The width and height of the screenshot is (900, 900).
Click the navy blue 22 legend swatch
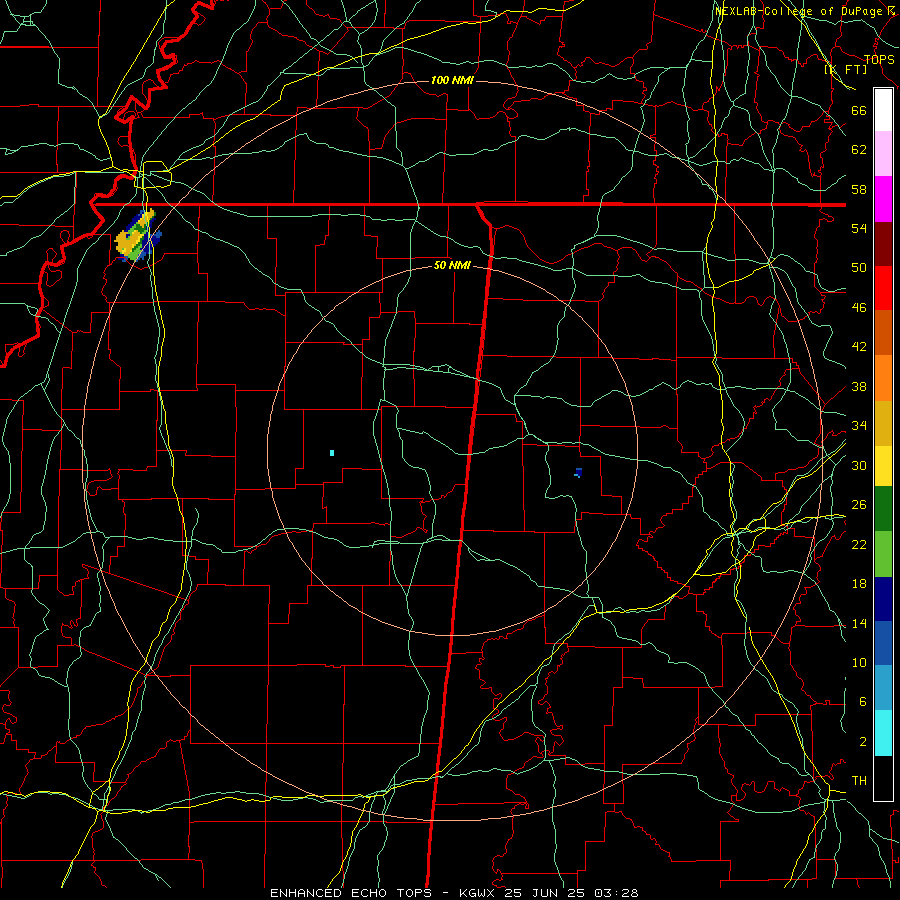pos(883,599)
